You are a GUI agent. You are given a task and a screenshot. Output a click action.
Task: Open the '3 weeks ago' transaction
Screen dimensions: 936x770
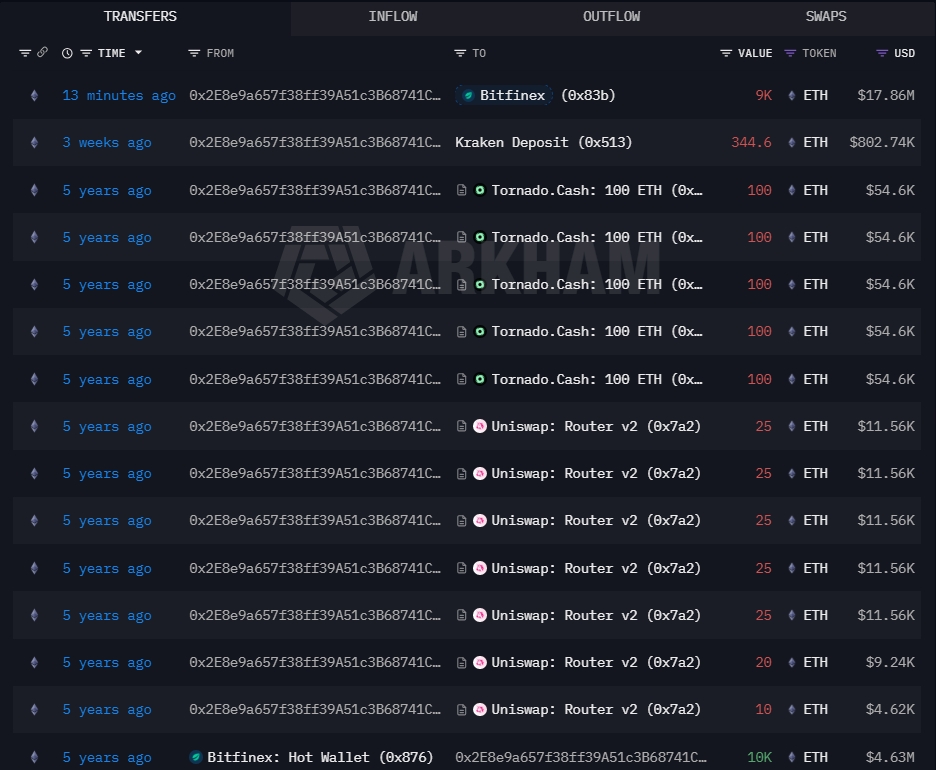coord(107,143)
